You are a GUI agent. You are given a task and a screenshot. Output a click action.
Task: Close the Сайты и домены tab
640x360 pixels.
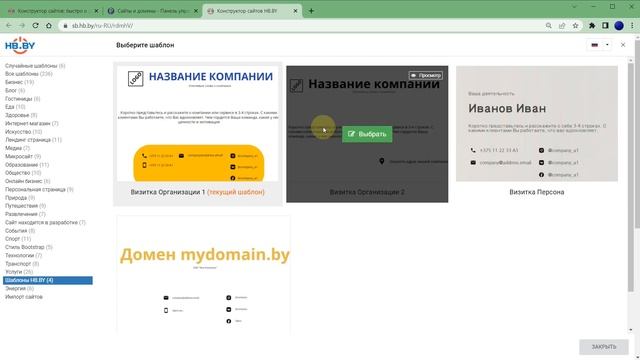tap(196, 11)
